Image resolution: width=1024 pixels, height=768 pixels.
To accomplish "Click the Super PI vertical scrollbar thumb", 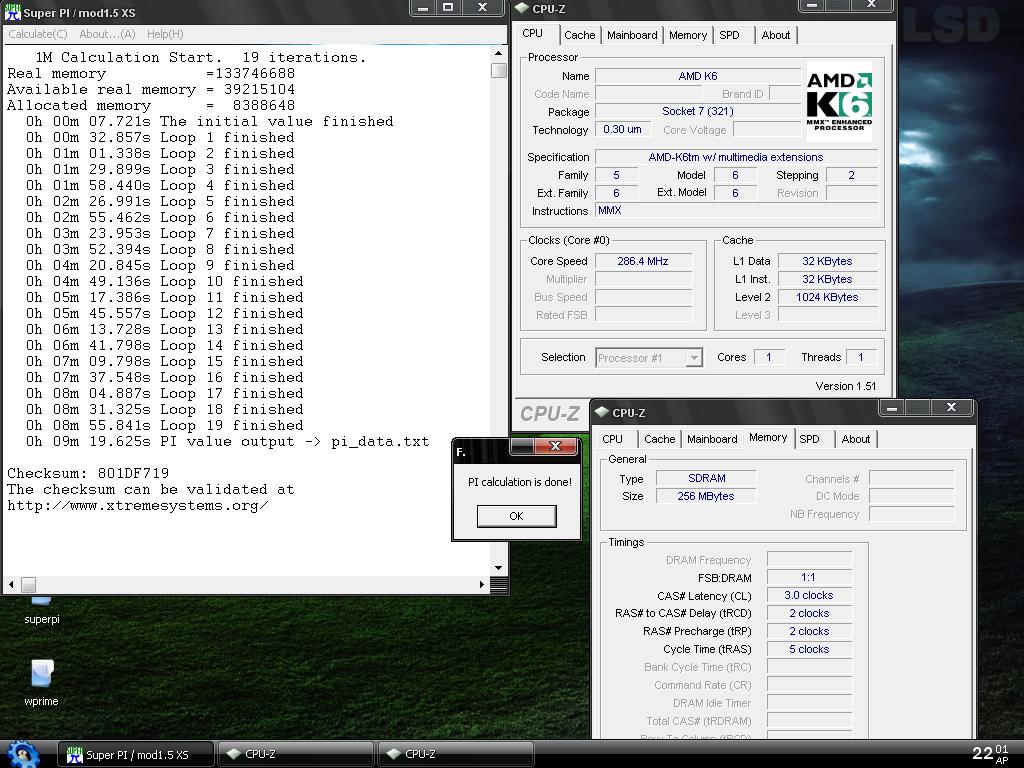I will point(498,70).
